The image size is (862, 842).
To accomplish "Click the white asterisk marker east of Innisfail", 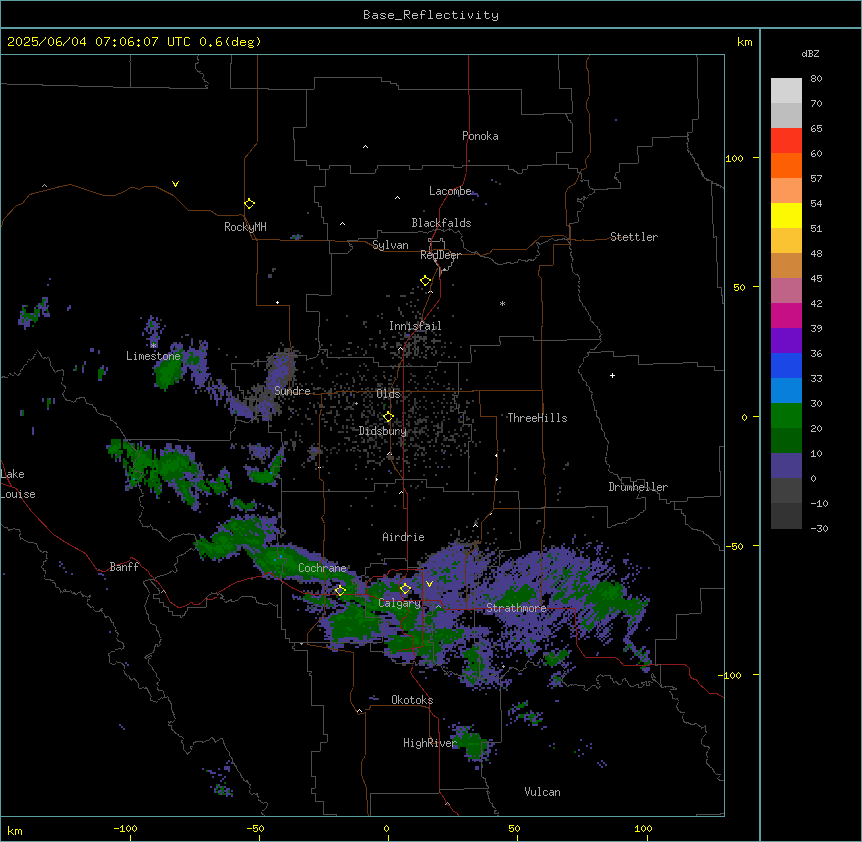I will point(502,303).
